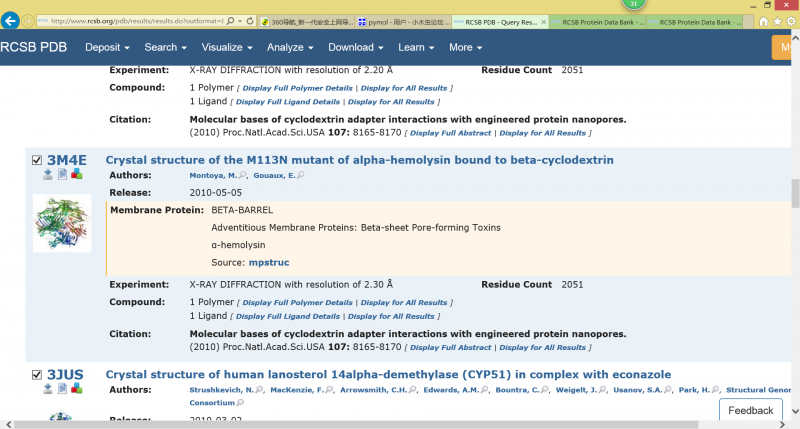Click Display Full Abstract in 2.20 Å entry
The image size is (800, 429).
(451, 133)
